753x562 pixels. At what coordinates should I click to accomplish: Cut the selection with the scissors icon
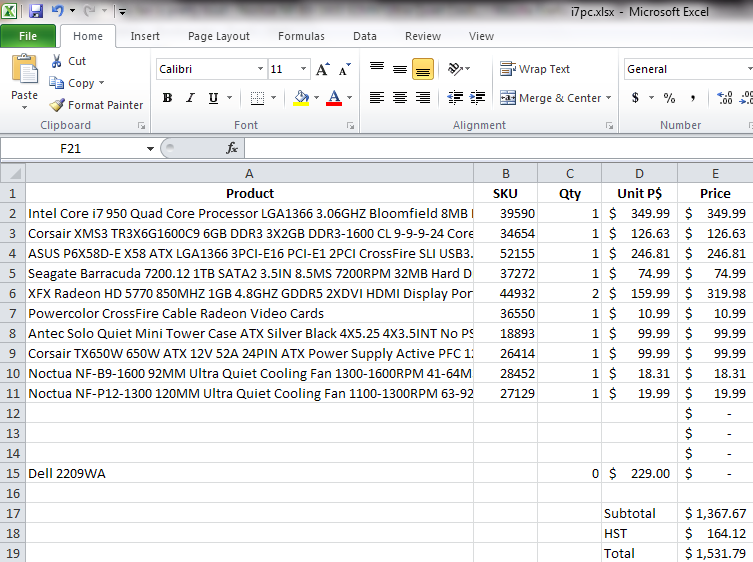click(x=57, y=61)
